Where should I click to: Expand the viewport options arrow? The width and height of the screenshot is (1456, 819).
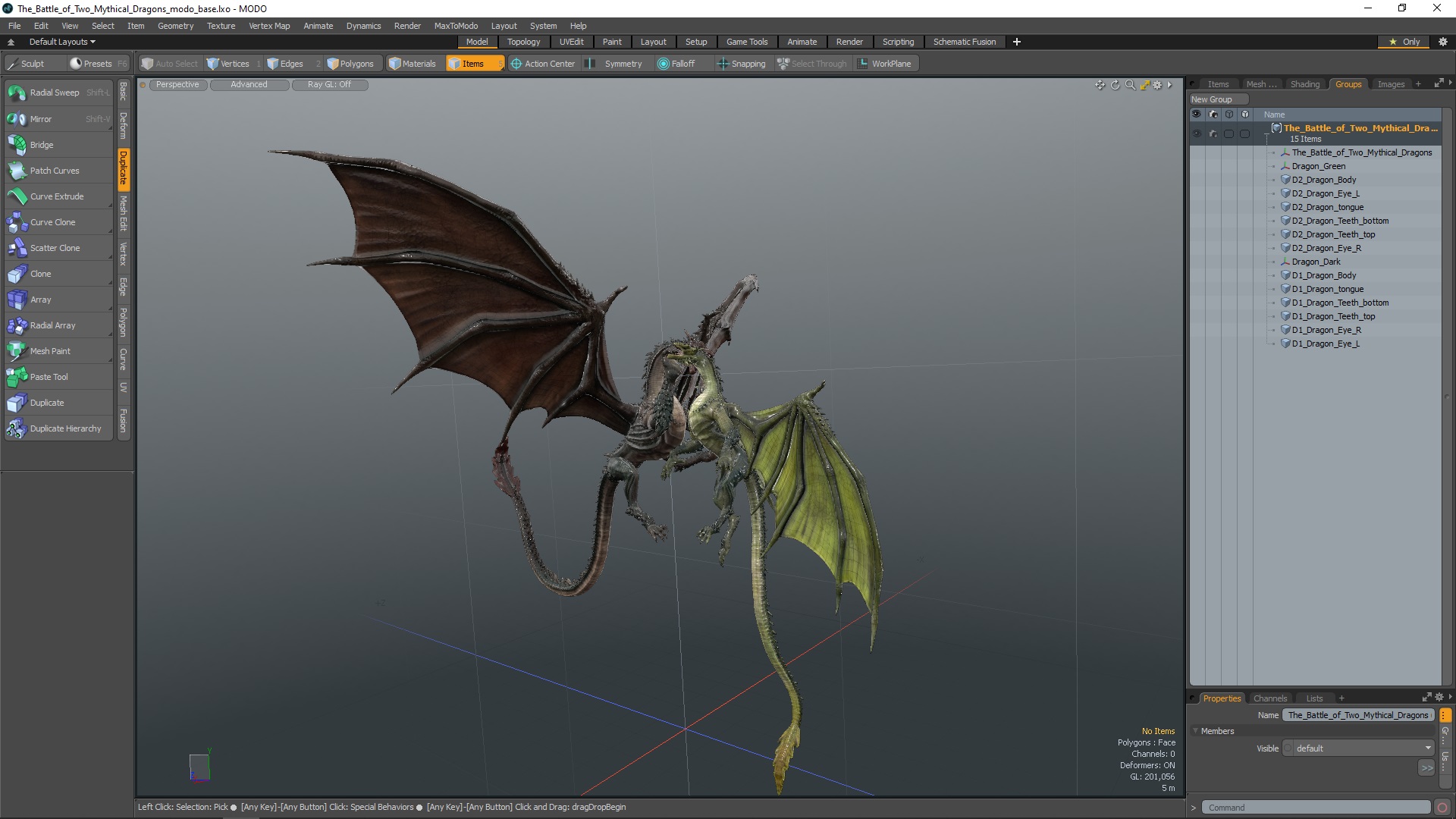pos(1169,85)
